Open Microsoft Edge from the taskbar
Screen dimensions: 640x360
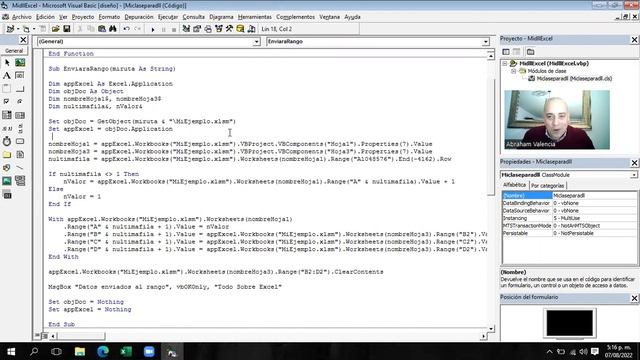[x=103, y=351]
